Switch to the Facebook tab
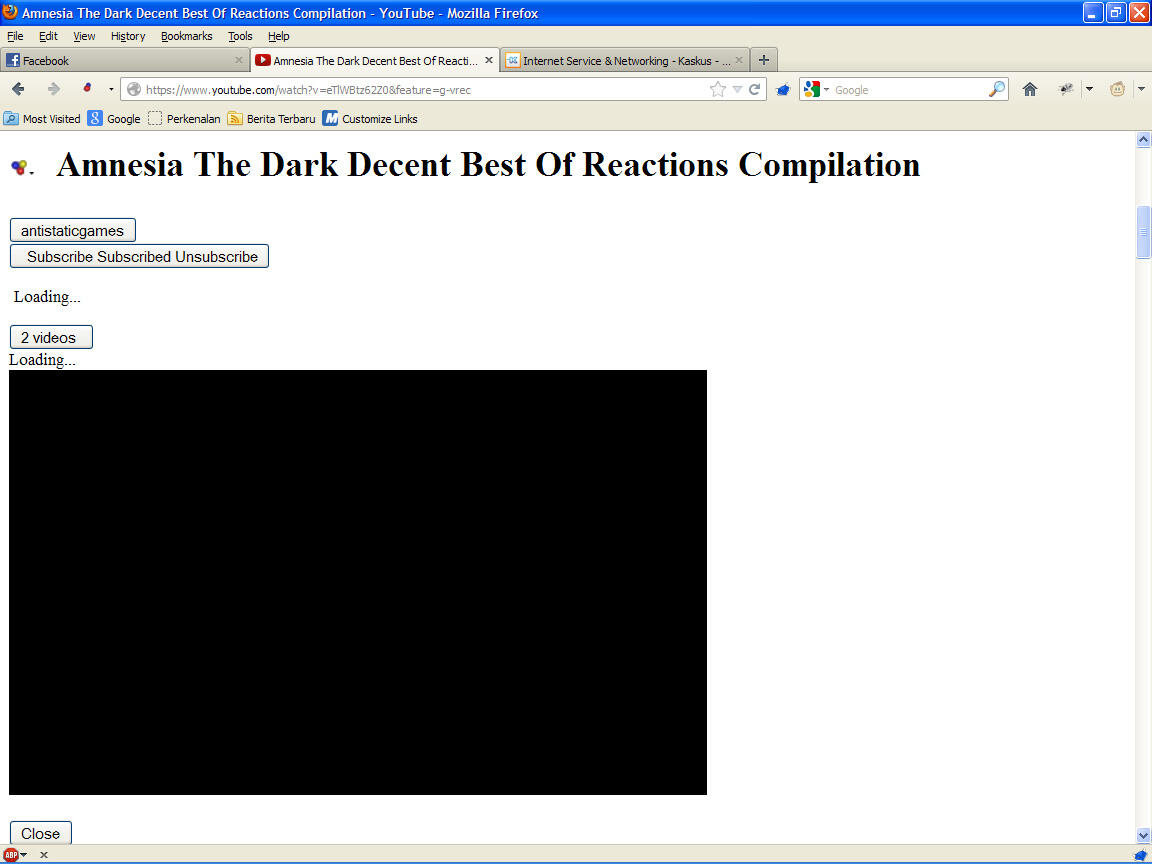Screen dimensions: 1152x864 (125, 60)
